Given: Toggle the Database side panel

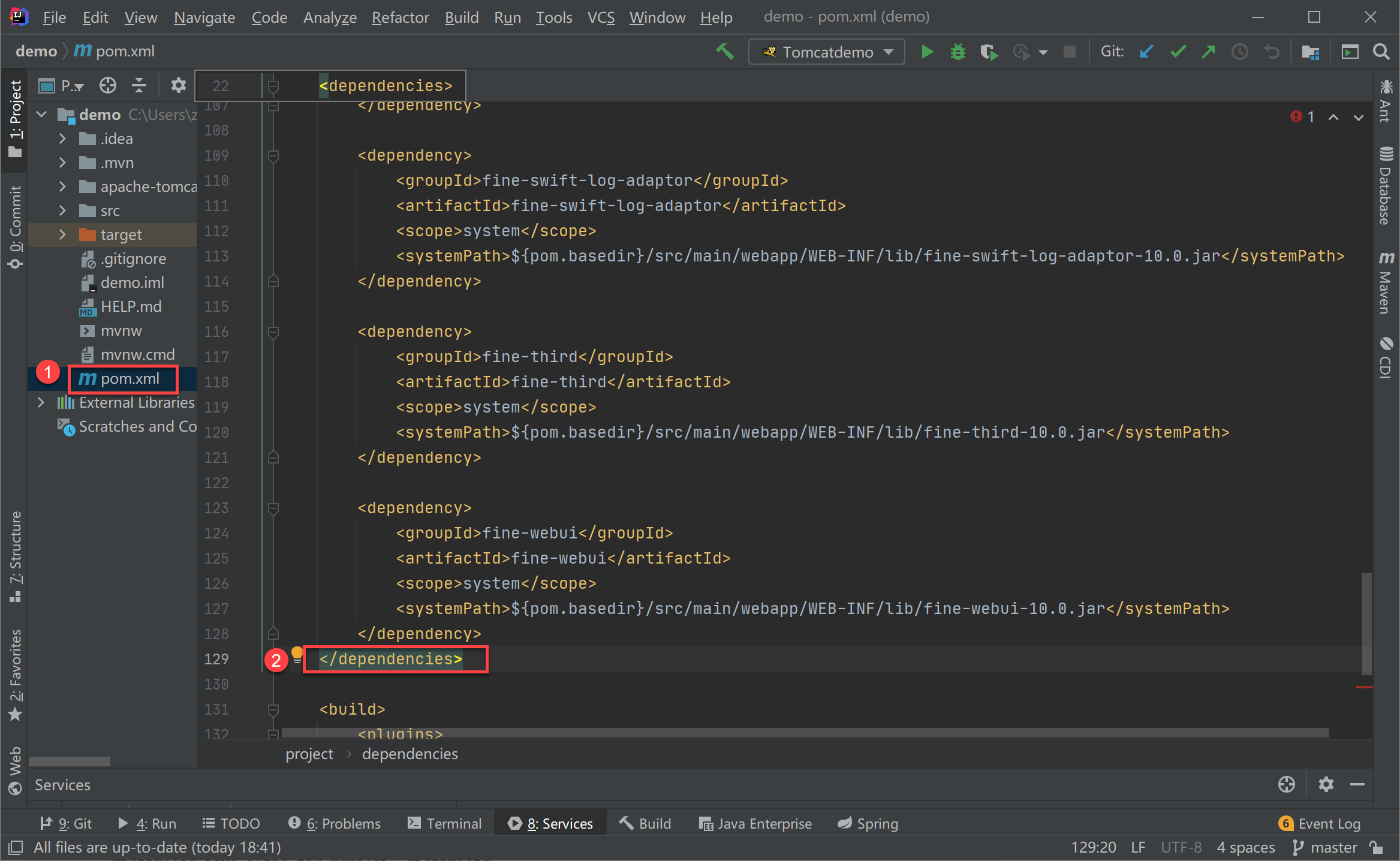Looking at the screenshot, I should click(x=1386, y=186).
